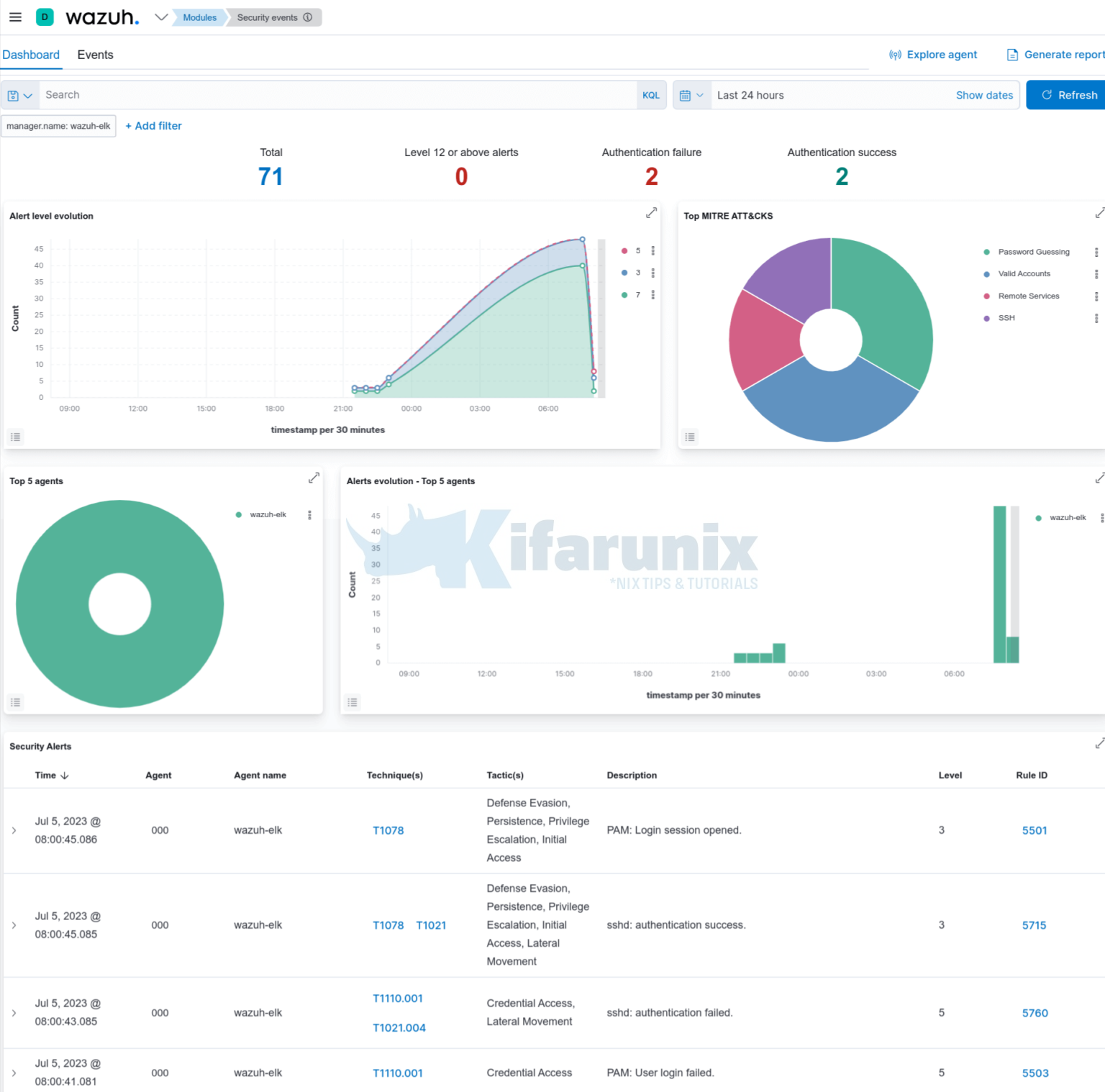
Task: Open rule 5715 details link
Action: click(1034, 925)
